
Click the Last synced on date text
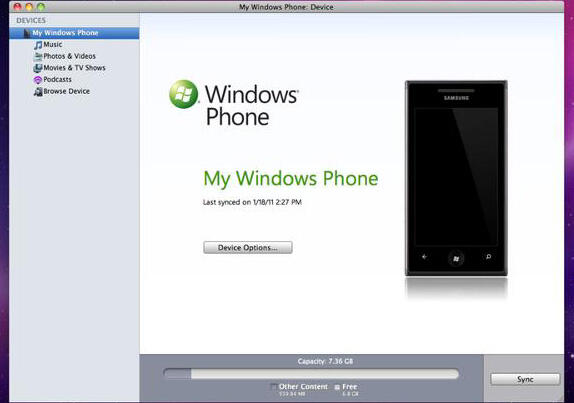pos(252,202)
